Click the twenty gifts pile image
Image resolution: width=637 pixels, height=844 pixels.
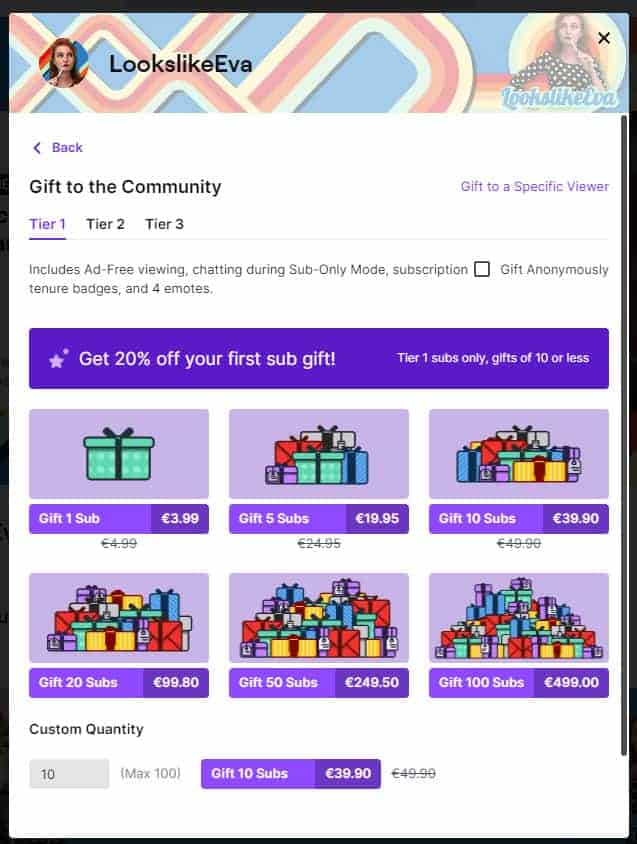coord(119,617)
